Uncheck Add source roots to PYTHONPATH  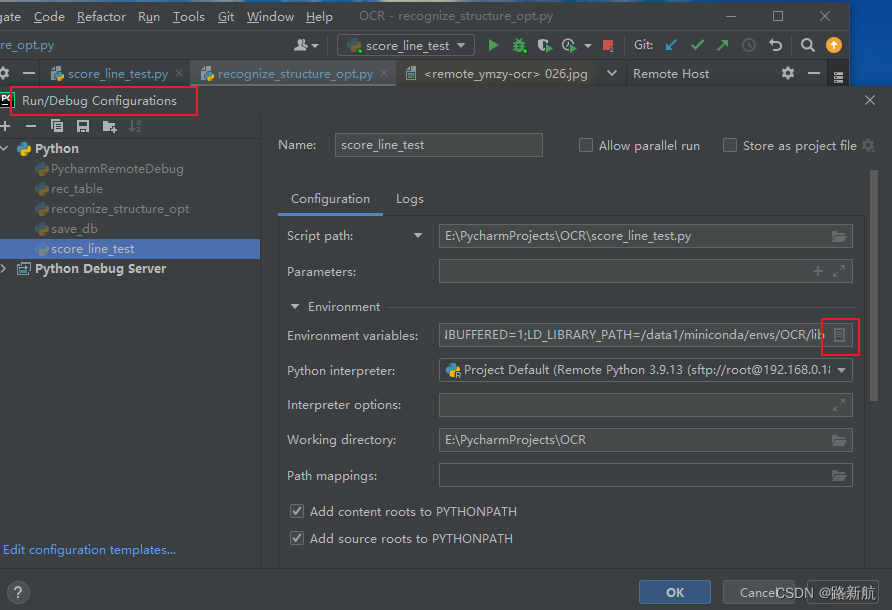click(297, 538)
